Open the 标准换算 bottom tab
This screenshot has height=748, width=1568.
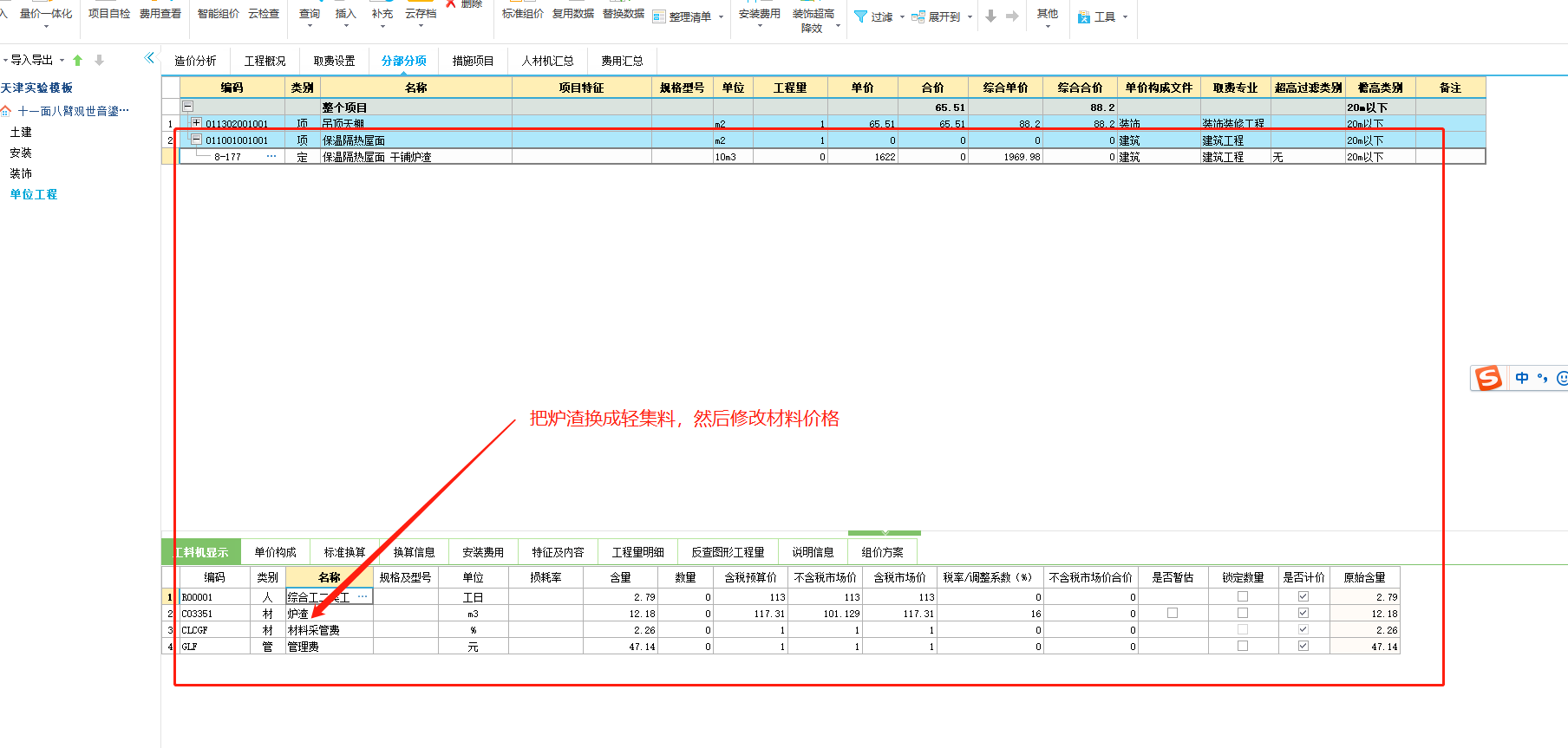(x=344, y=552)
